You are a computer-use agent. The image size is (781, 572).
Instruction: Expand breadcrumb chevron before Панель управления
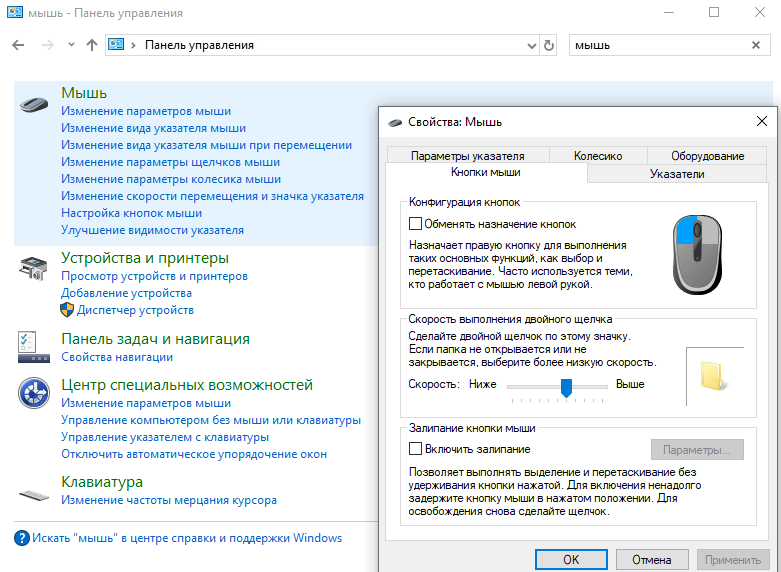133,45
